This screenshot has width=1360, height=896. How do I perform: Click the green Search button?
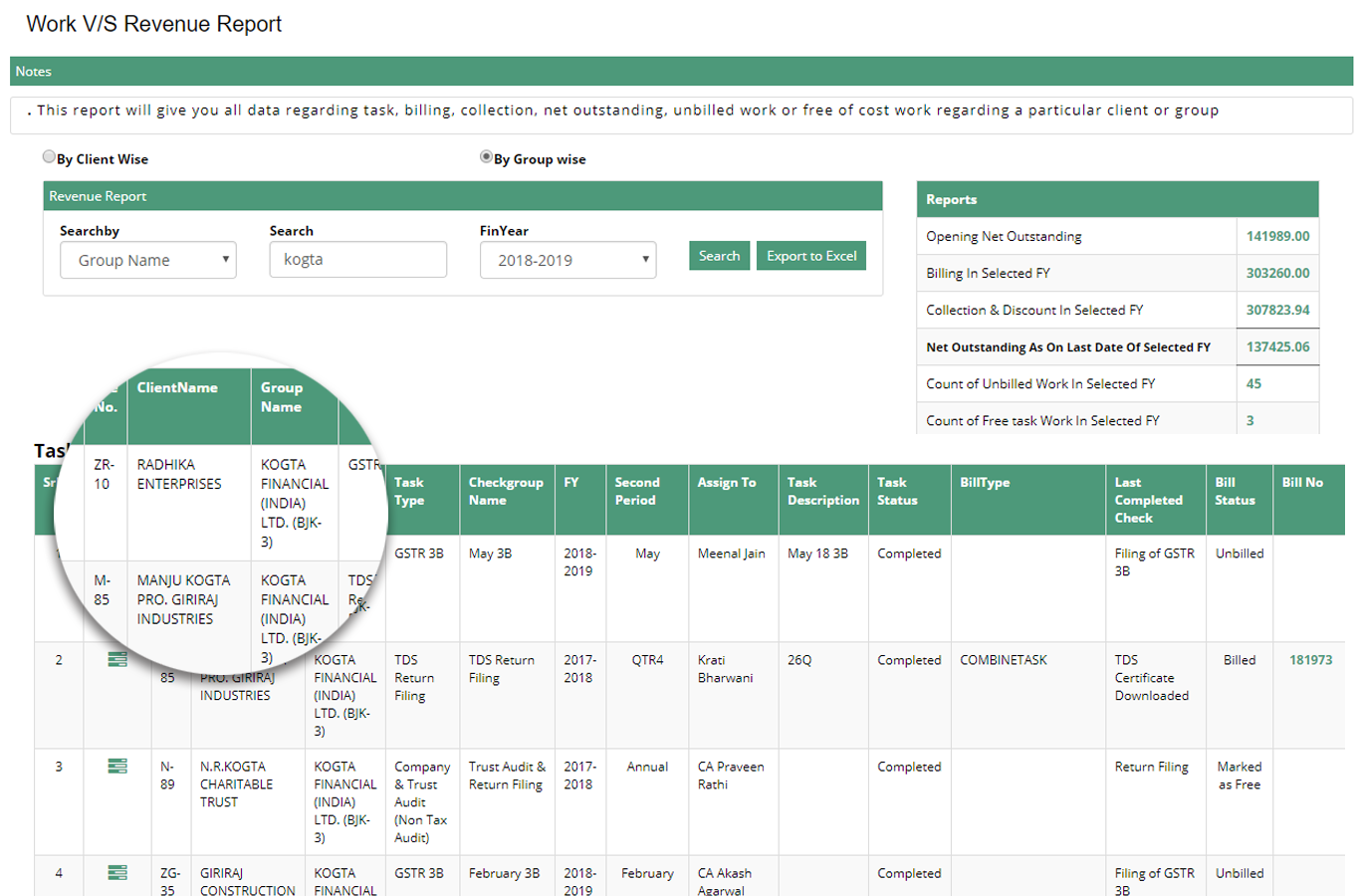719,256
